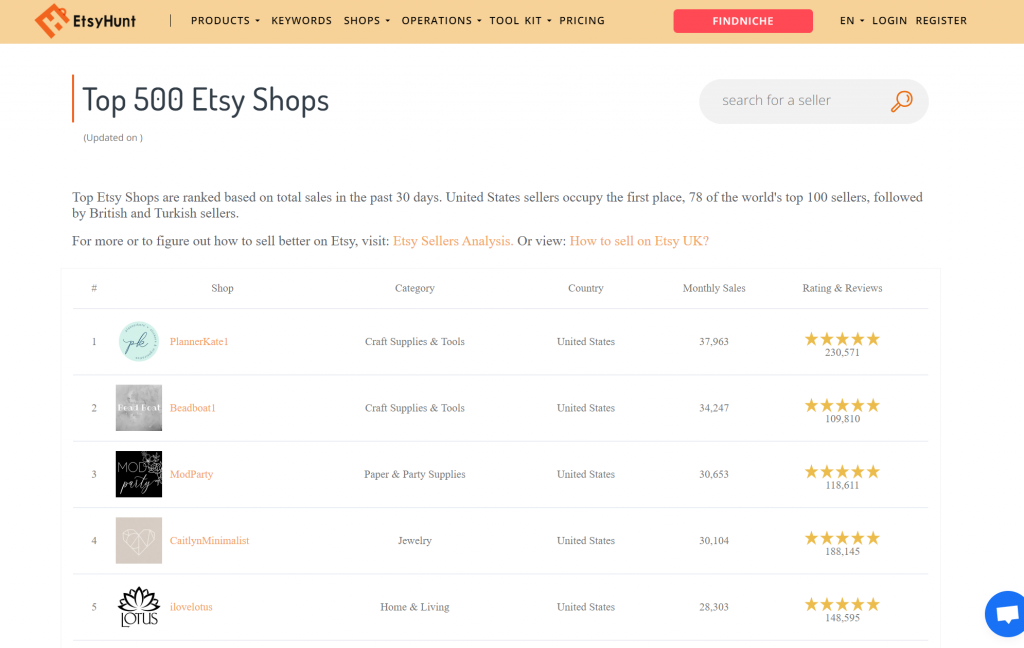
Task: Open the SHOPS dropdown menu
Action: 365,20
